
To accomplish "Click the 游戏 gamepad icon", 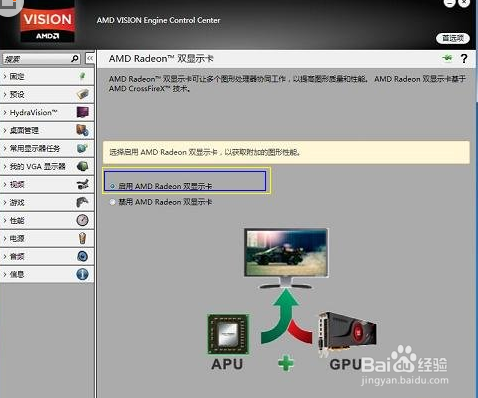I will tap(82, 202).
